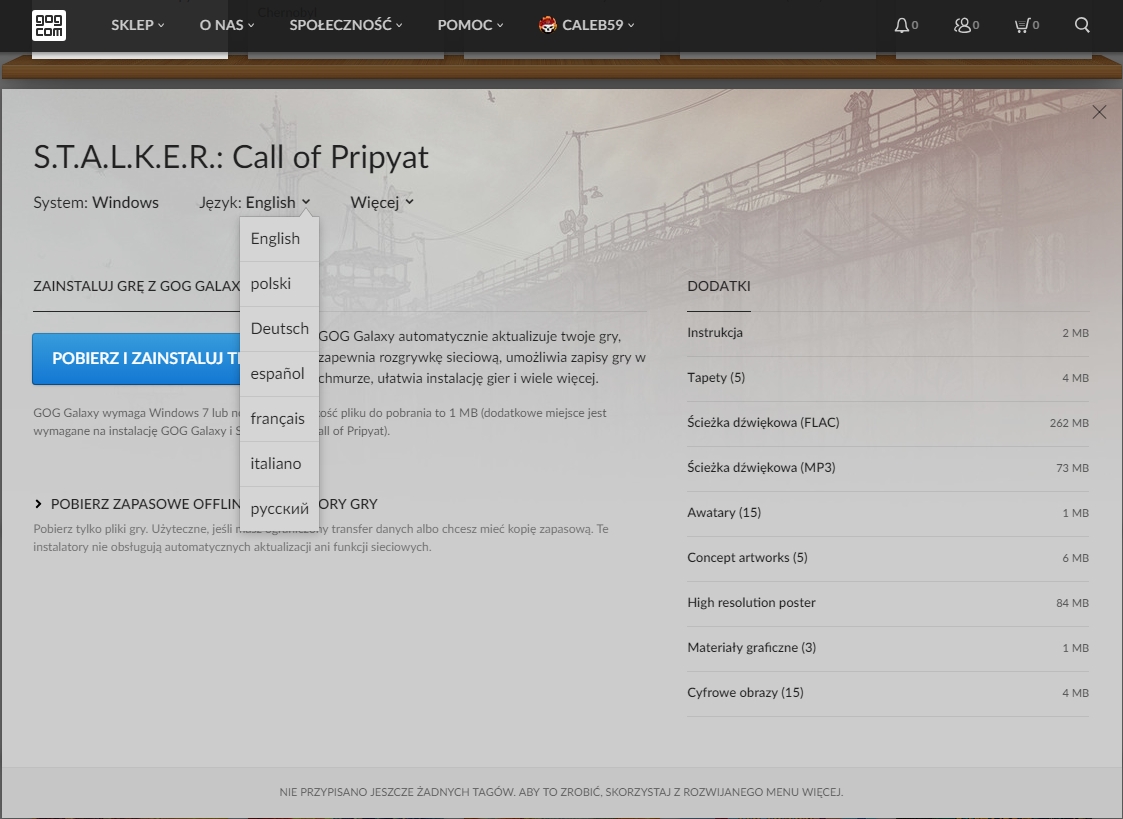Open the friends icon in header
Screen dimensions: 1123x819
[962, 25]
